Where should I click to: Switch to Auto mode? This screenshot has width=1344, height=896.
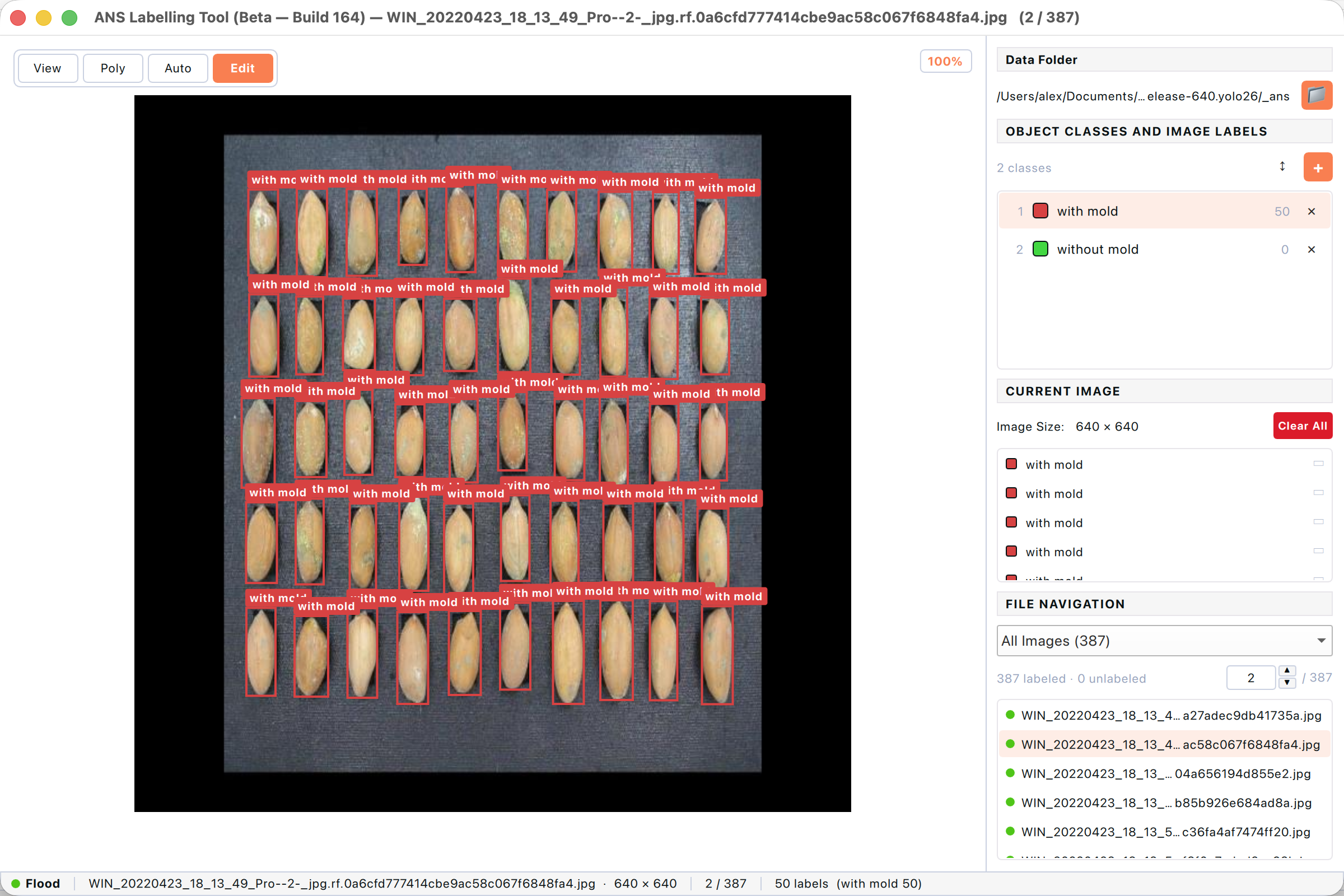tap(178, 68)
